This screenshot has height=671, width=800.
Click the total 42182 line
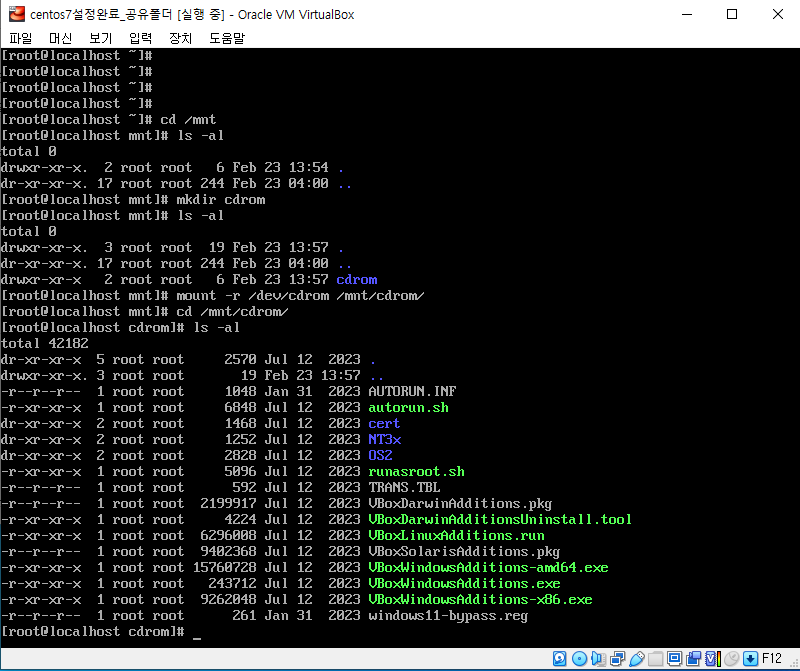coord(45,343)
